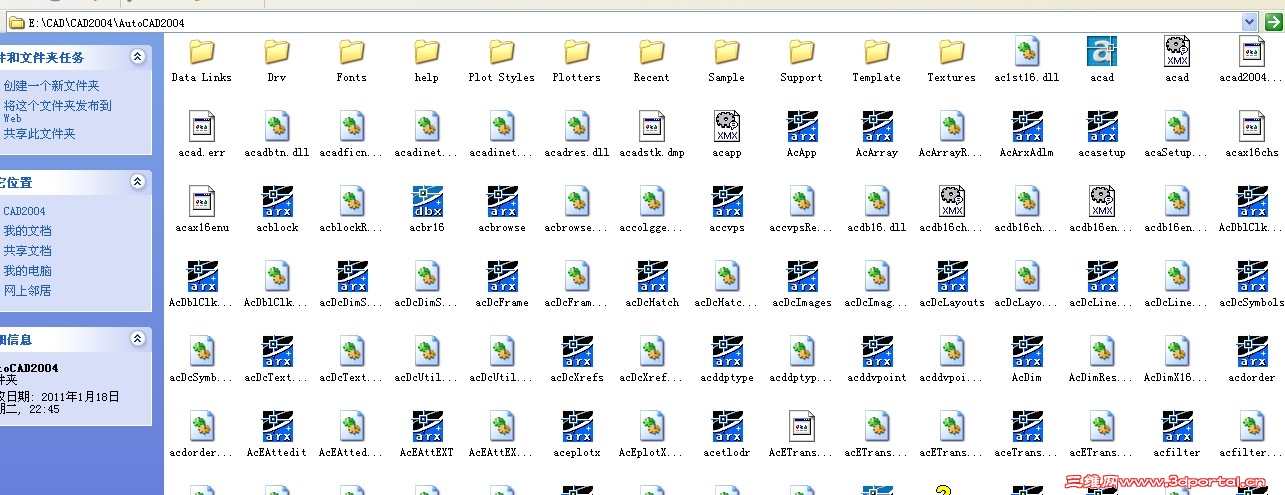Click '创建一个新文件夹' link

pos(51,86)
